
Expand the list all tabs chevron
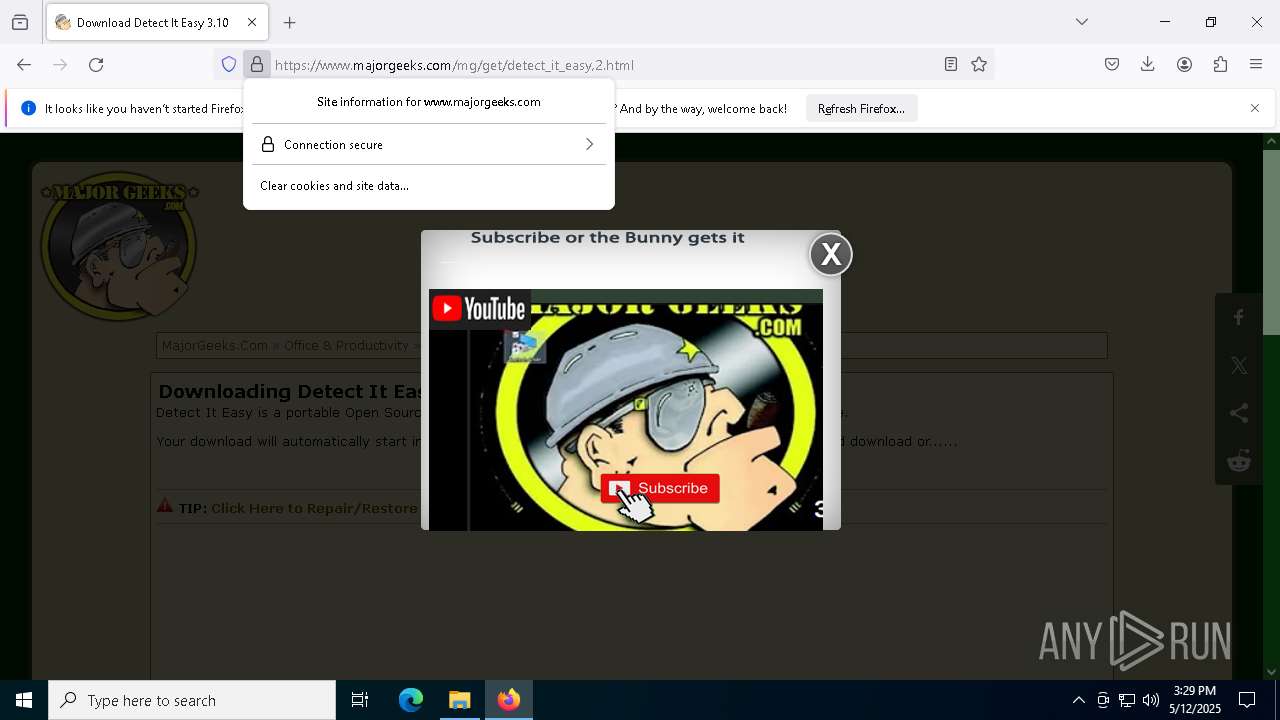pos(1082,22)
